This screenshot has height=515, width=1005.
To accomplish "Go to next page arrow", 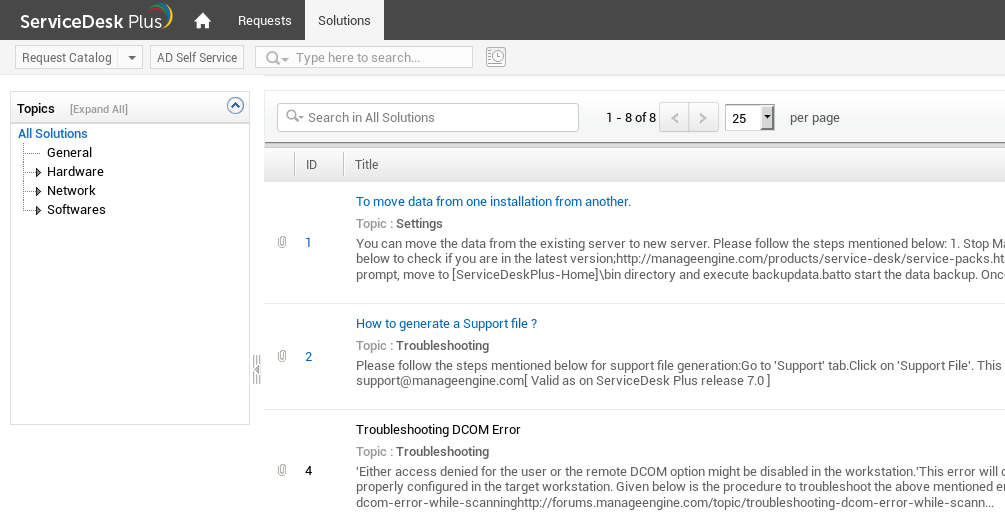I will (x=704, y=118).
